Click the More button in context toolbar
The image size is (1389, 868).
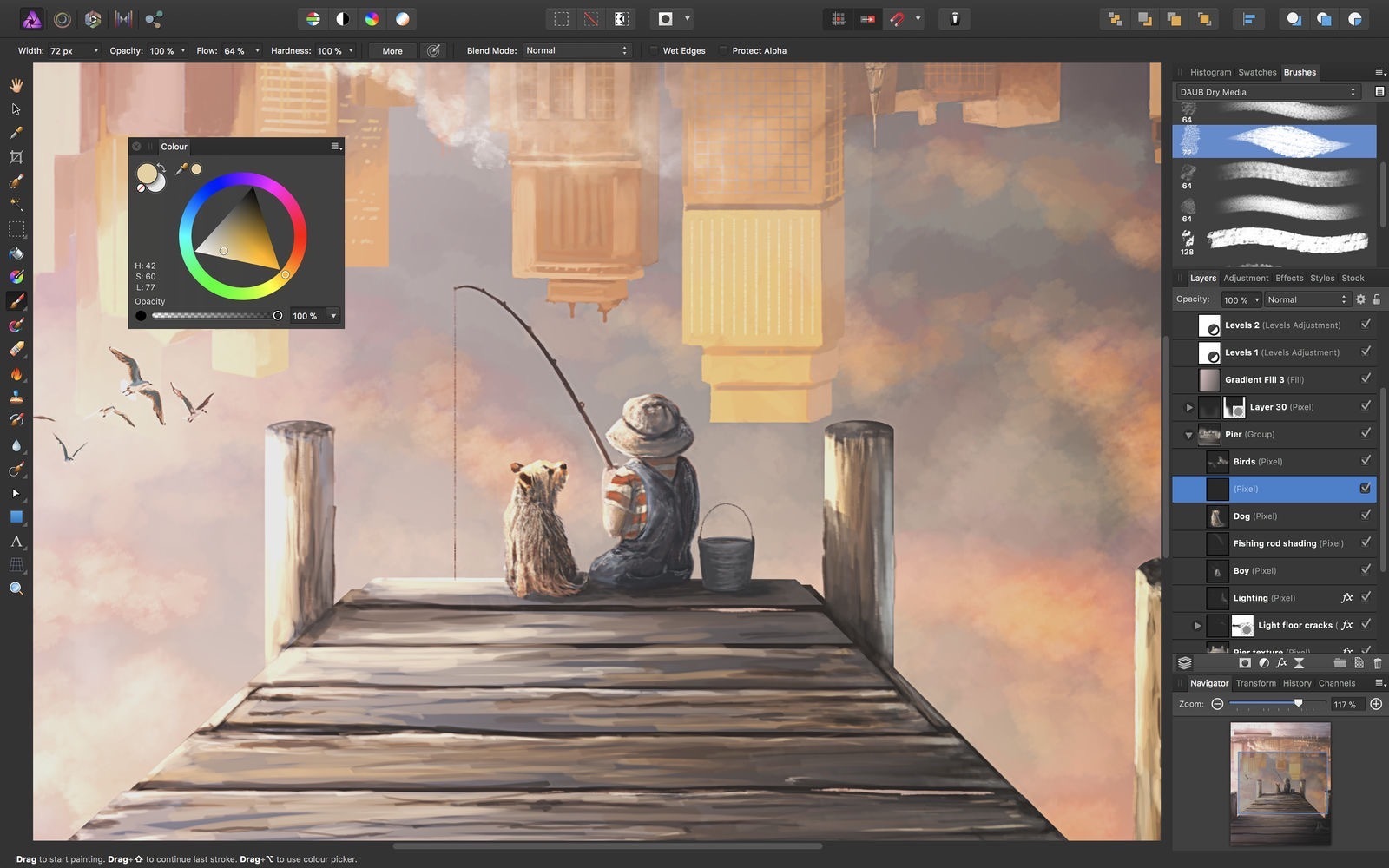click(x=392, y=51)
